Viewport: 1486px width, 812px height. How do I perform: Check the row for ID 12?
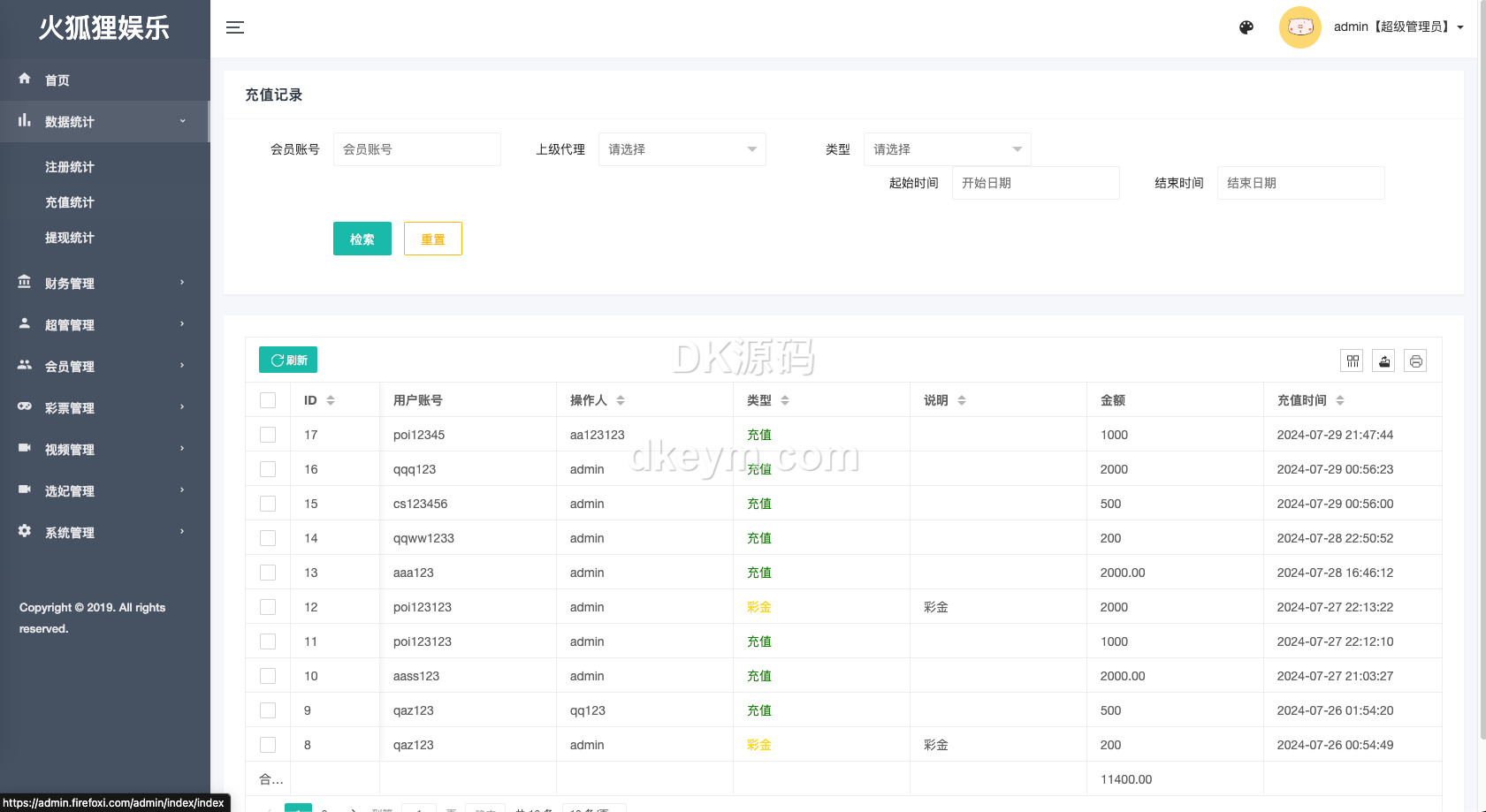click(x=268, y=607)
